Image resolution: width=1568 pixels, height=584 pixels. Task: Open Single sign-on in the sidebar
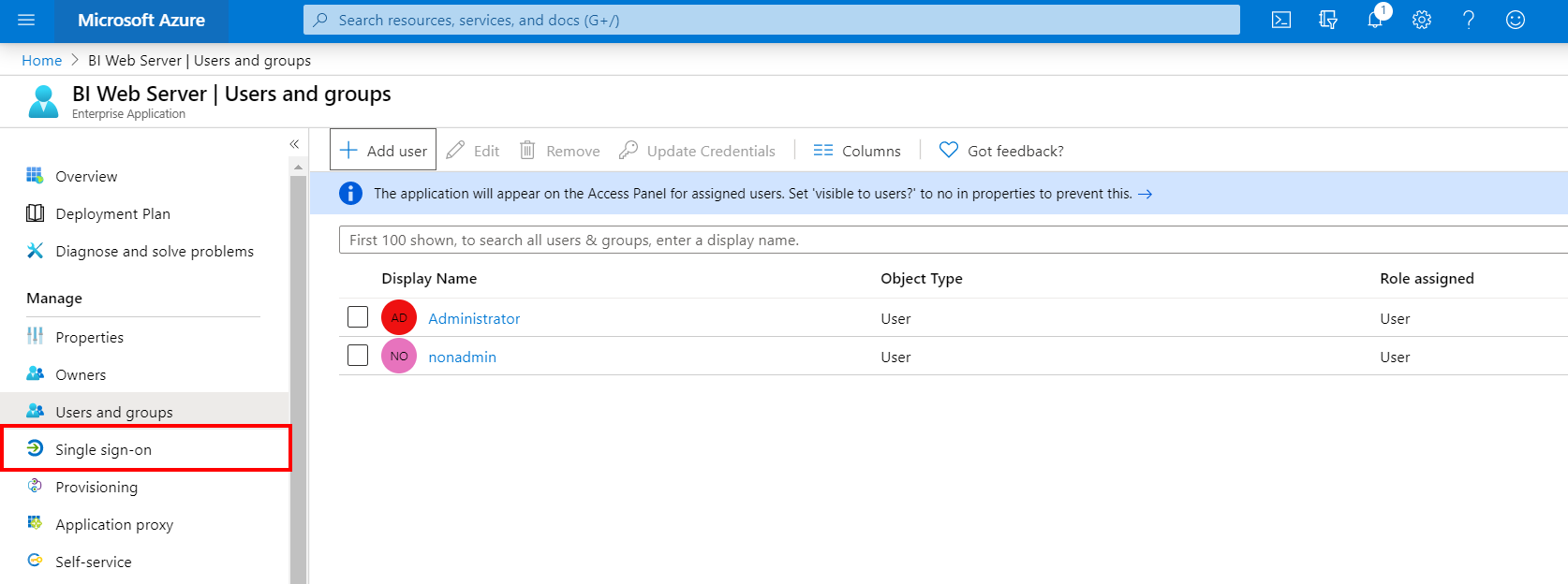pyautogui.click(x=145, y=449)
